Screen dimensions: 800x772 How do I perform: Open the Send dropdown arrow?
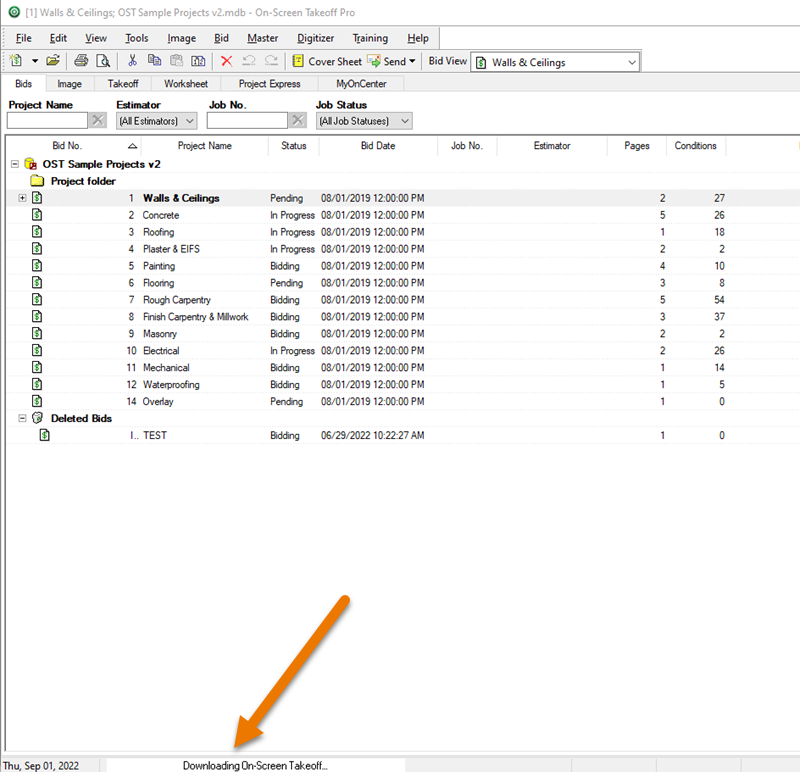[x=412, y=61]
